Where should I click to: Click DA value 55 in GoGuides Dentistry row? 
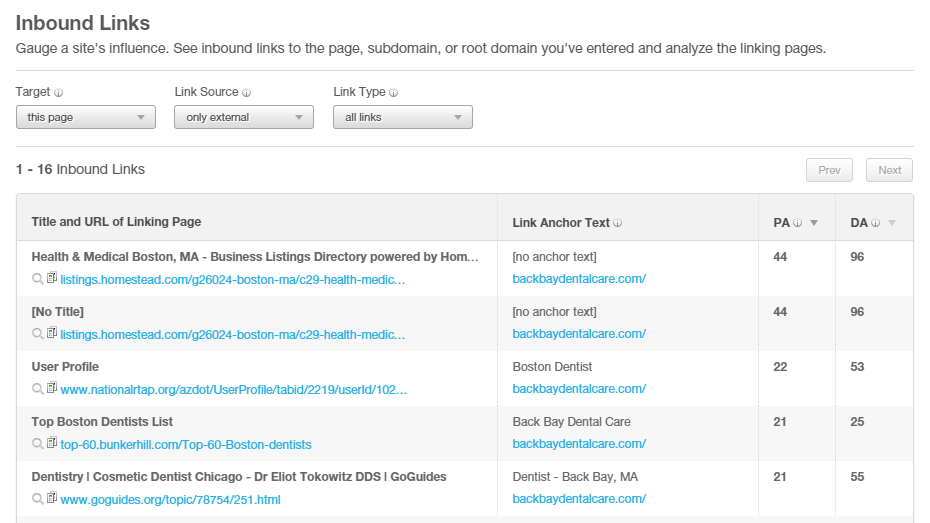857,477
